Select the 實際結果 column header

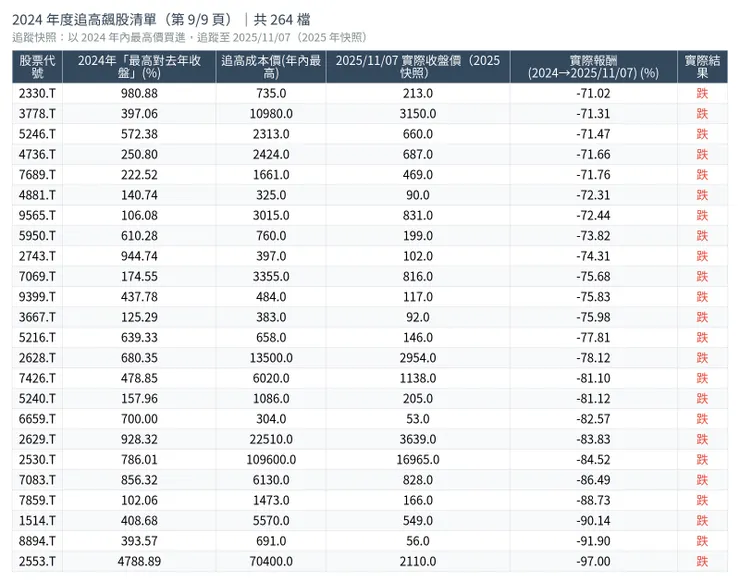[702, 66]
